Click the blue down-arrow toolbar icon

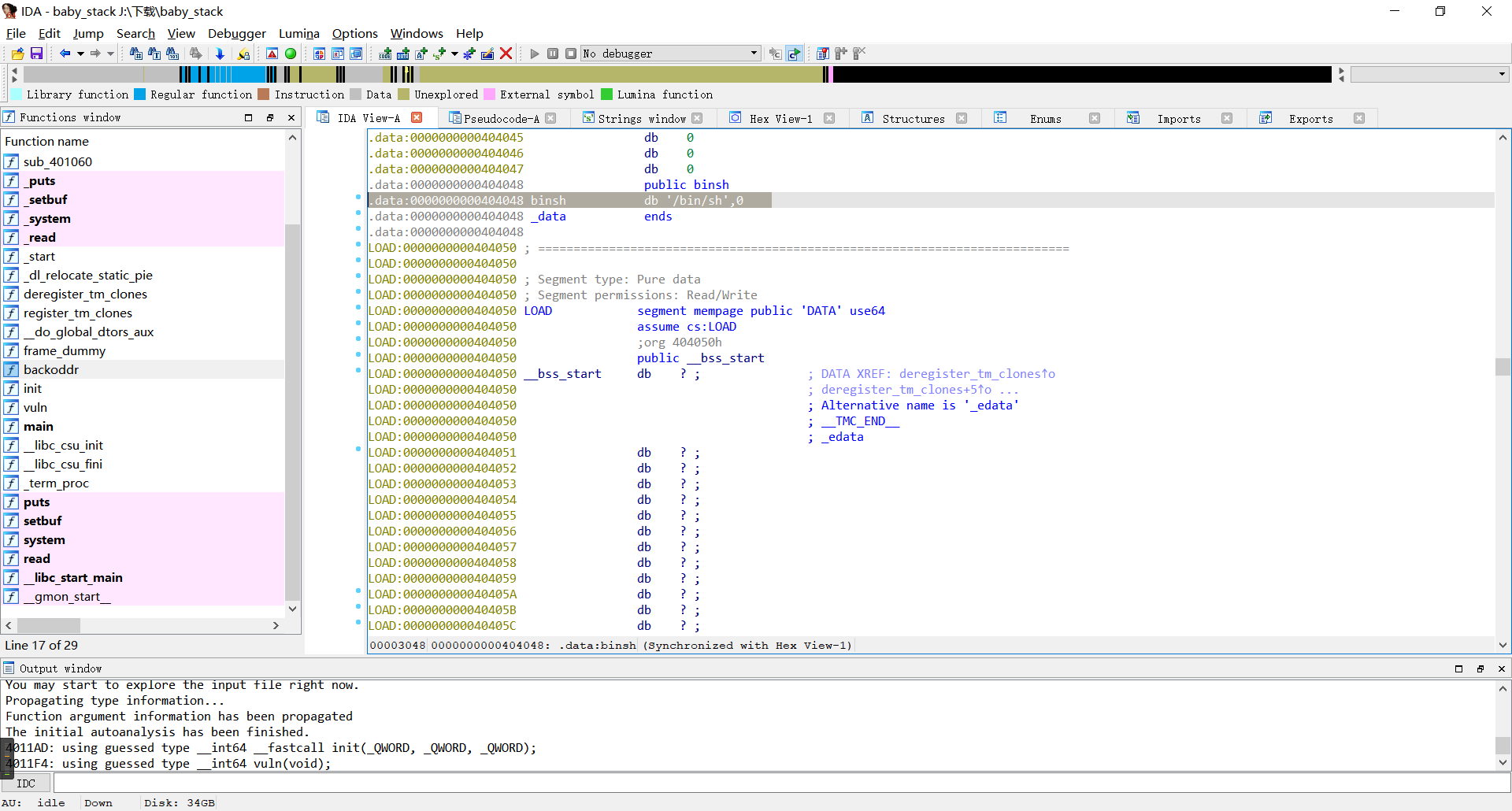pyautogui.click(x=220, y=54)
